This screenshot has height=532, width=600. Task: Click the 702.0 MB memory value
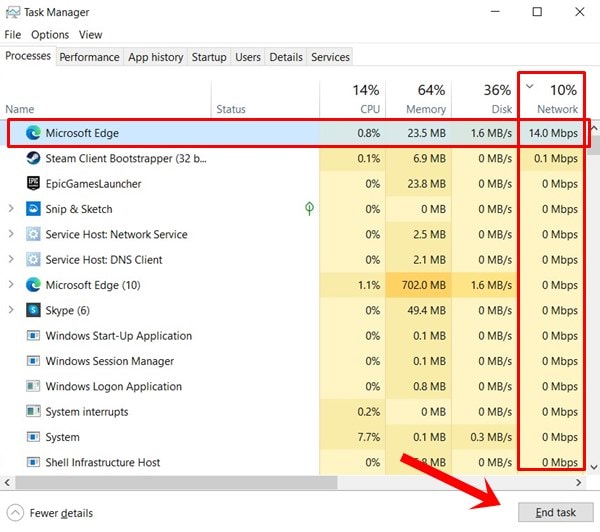(x=424, y=285)
